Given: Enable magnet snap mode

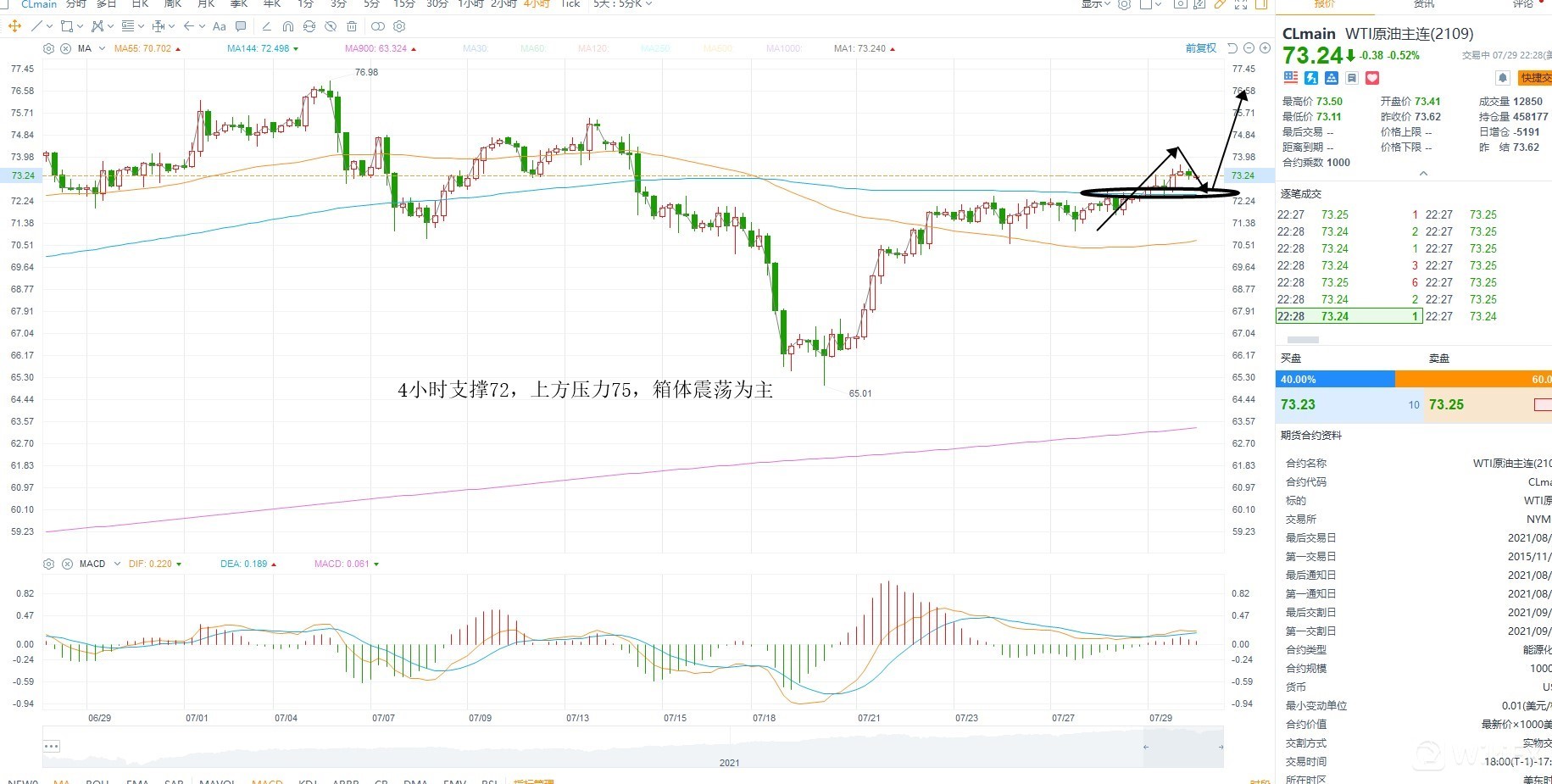Looking at the screenshot, I should click(288, 26).
